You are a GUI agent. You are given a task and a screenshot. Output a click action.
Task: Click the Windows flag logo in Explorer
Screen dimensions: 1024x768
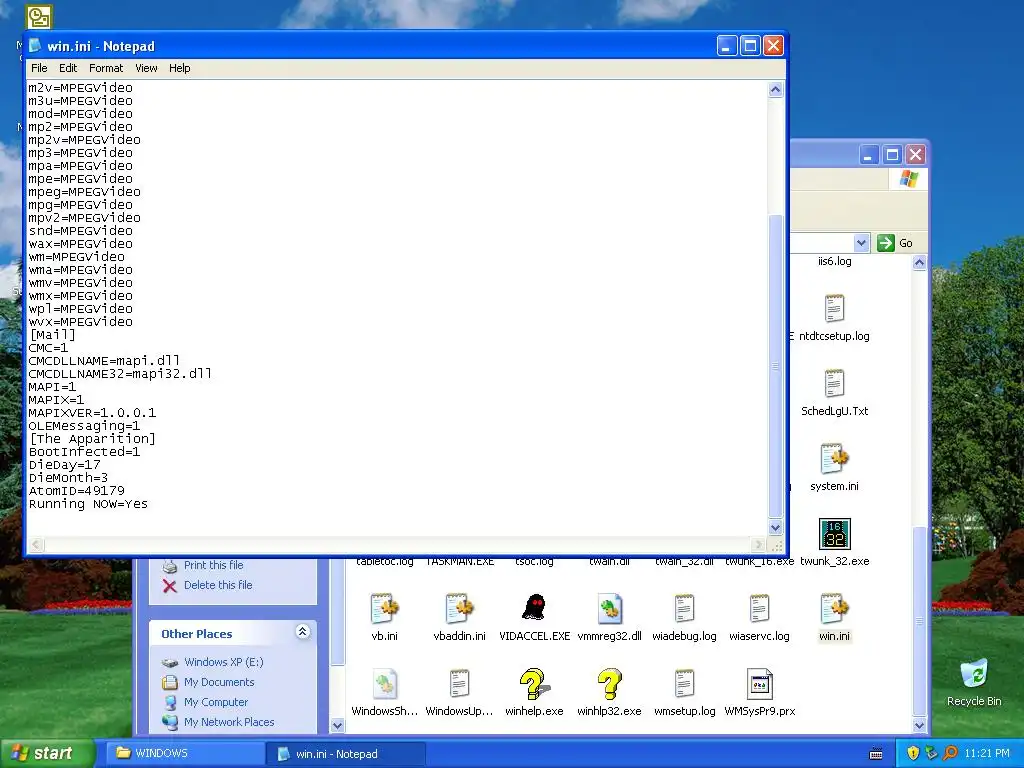(908, 178)
